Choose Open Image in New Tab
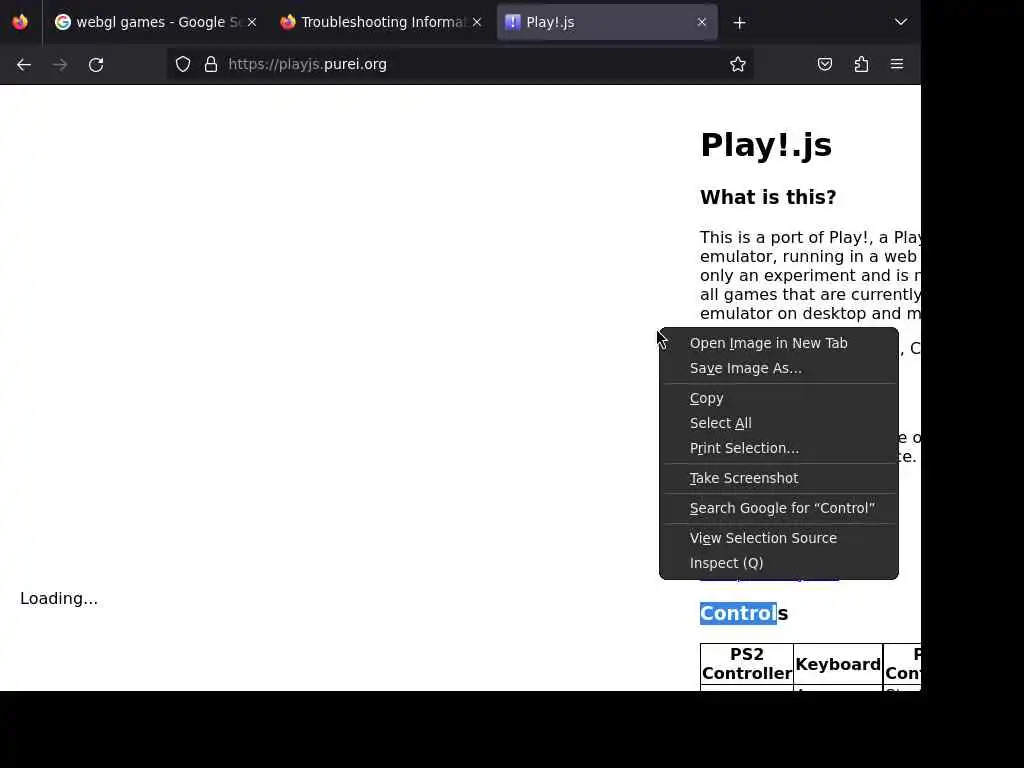This screenshot has height=768, width=1024. (x=778, y=343)
